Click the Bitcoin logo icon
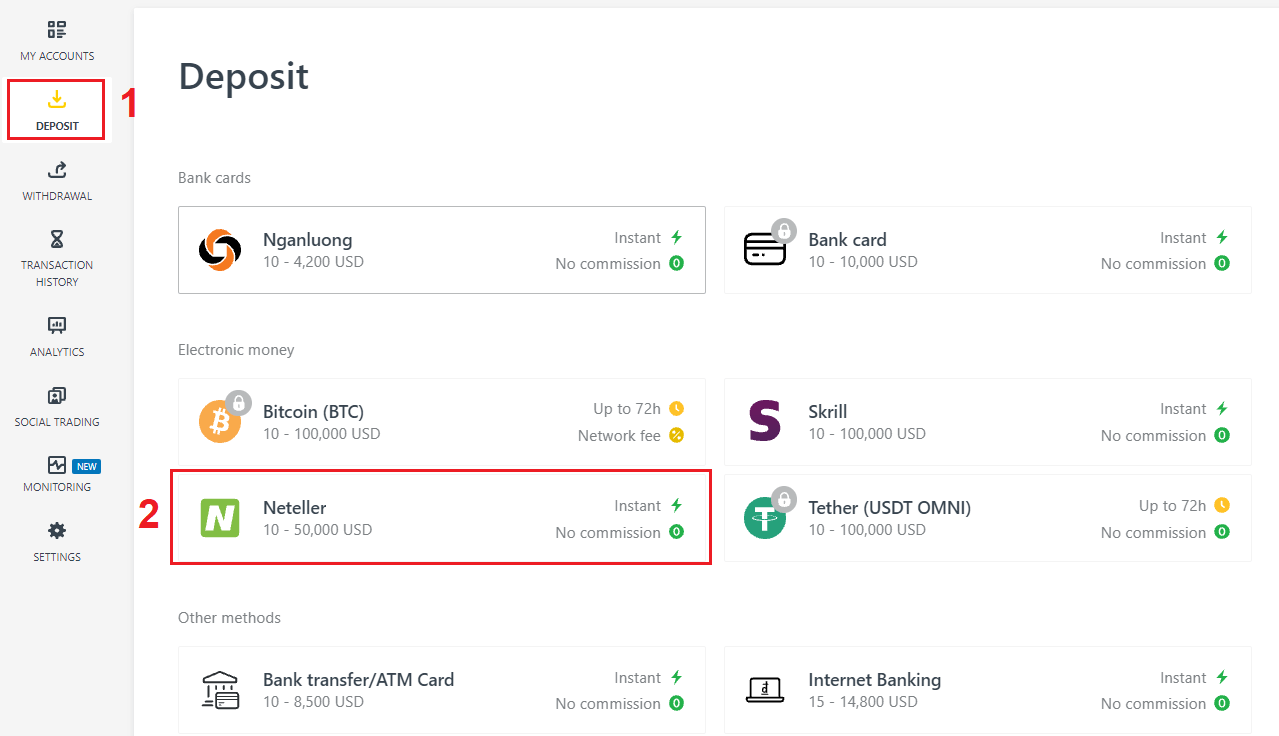The height and width of the screenshot is (736, 1279). click(220, 422)
